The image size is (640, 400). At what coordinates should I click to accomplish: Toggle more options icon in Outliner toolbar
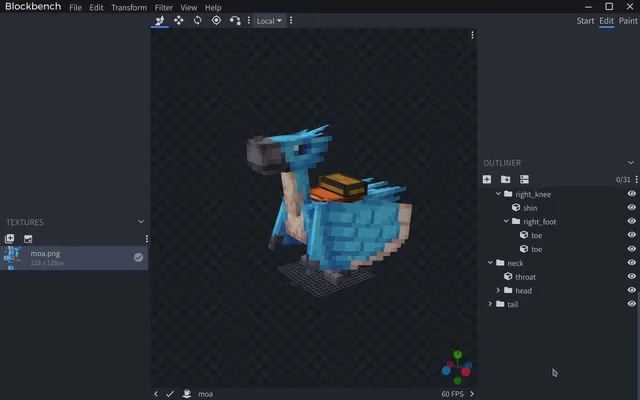(636, 179)
